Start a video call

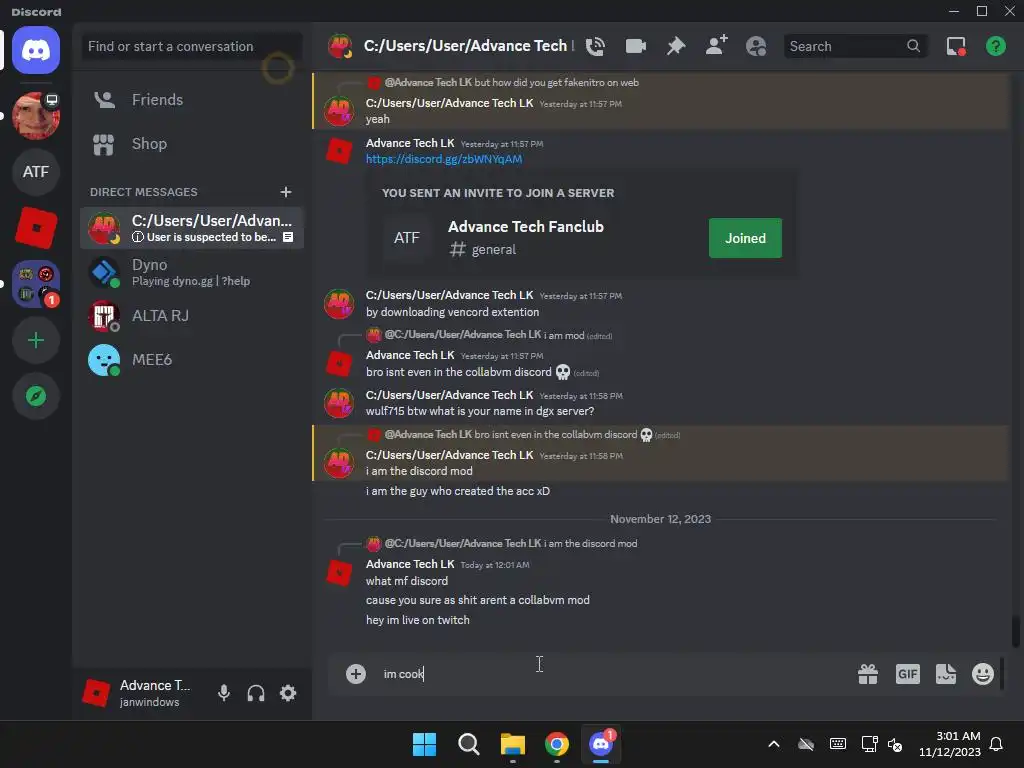click(635, 46)
